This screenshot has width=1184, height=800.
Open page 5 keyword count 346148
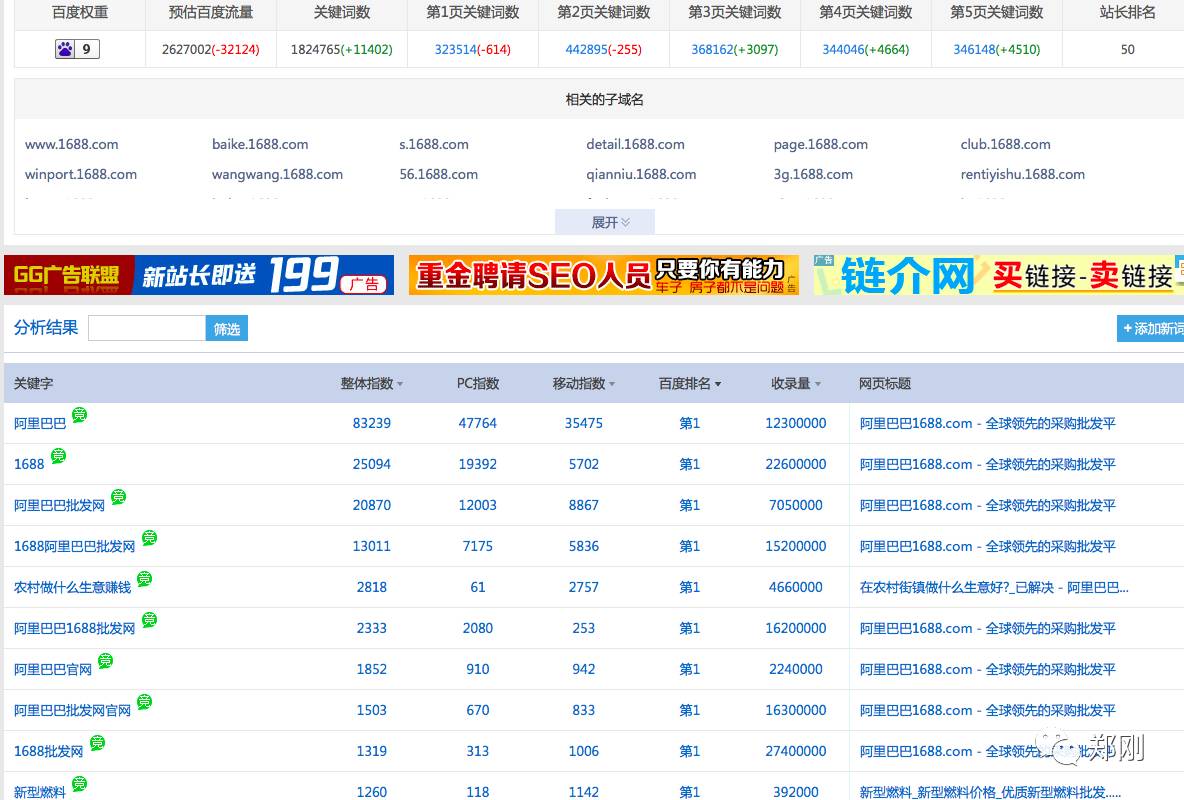[975, 49]
